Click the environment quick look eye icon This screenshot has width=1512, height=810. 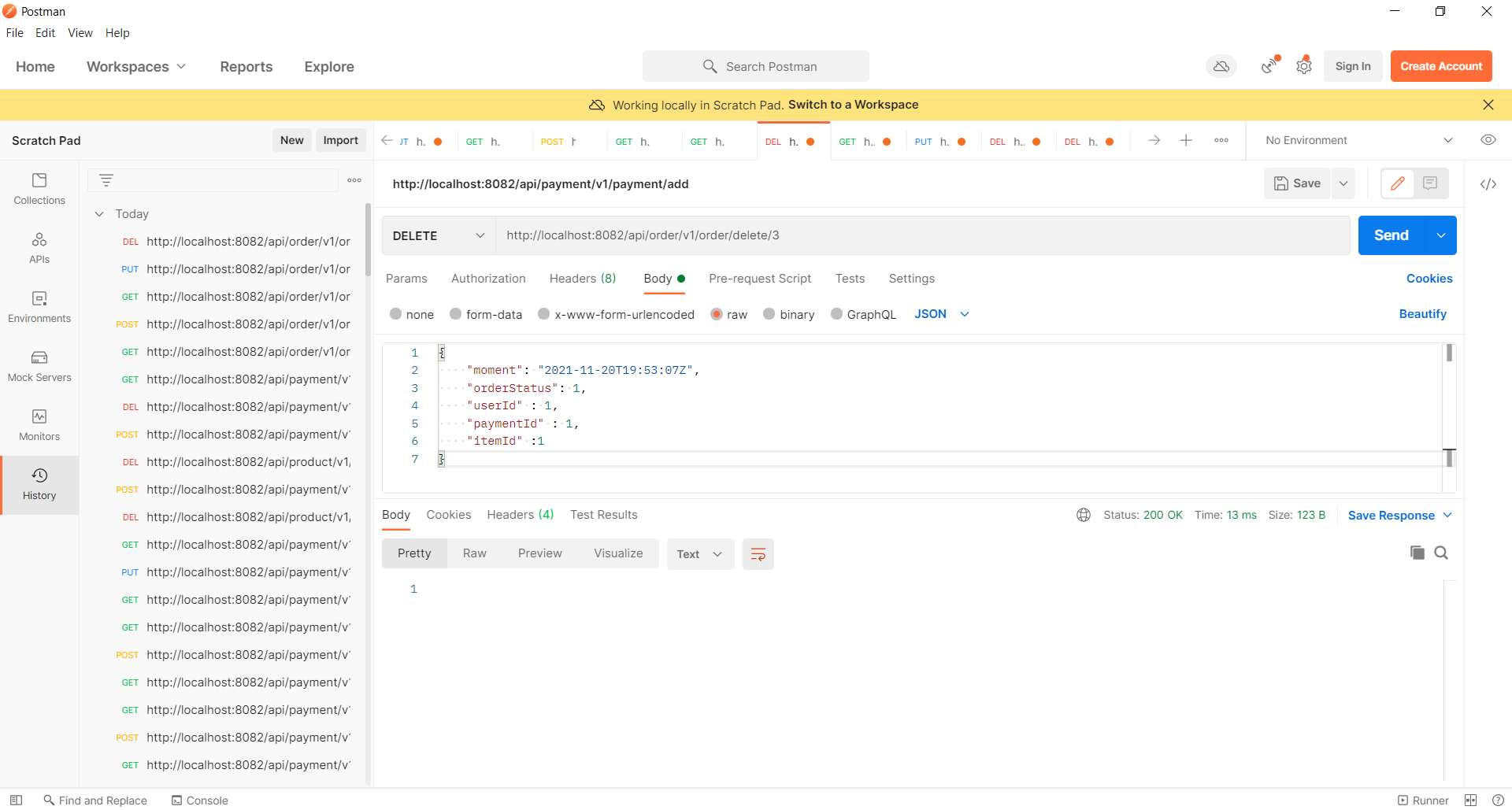click(1488, 140)
